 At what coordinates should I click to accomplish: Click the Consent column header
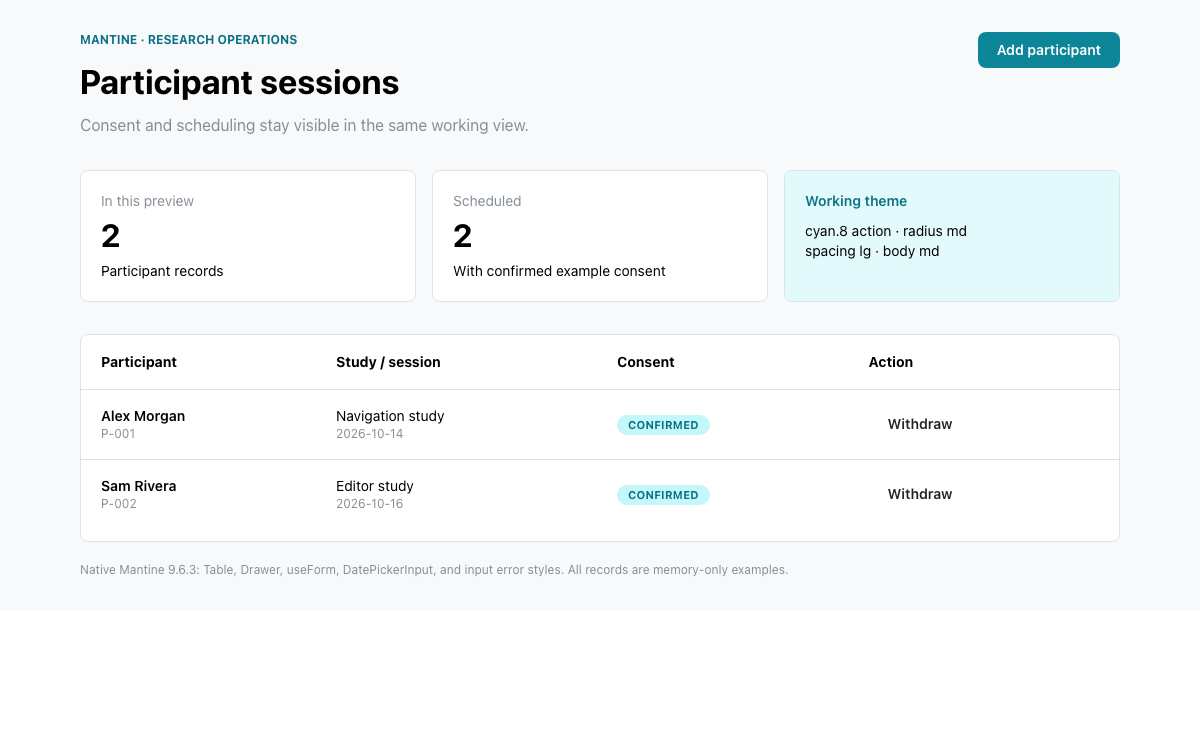tap(646, 362)
